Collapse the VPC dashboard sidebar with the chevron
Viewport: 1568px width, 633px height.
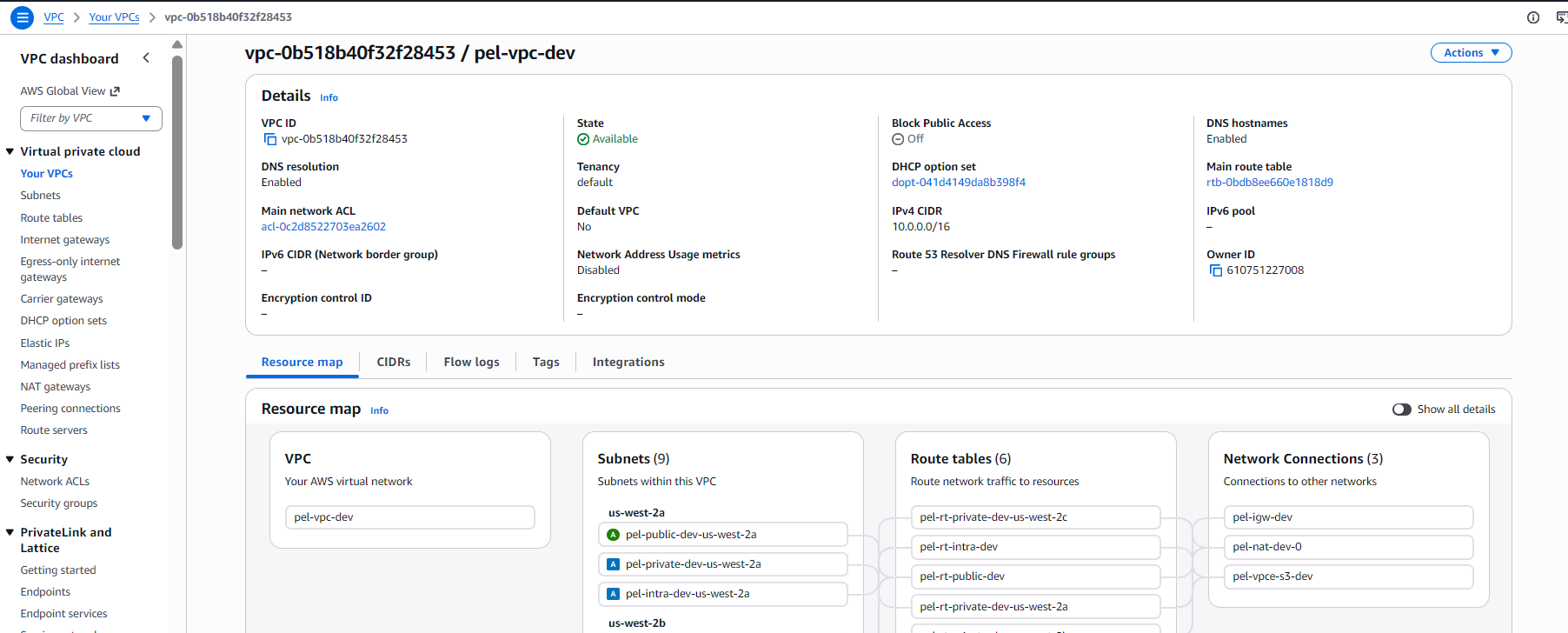[x=146, y=58]
